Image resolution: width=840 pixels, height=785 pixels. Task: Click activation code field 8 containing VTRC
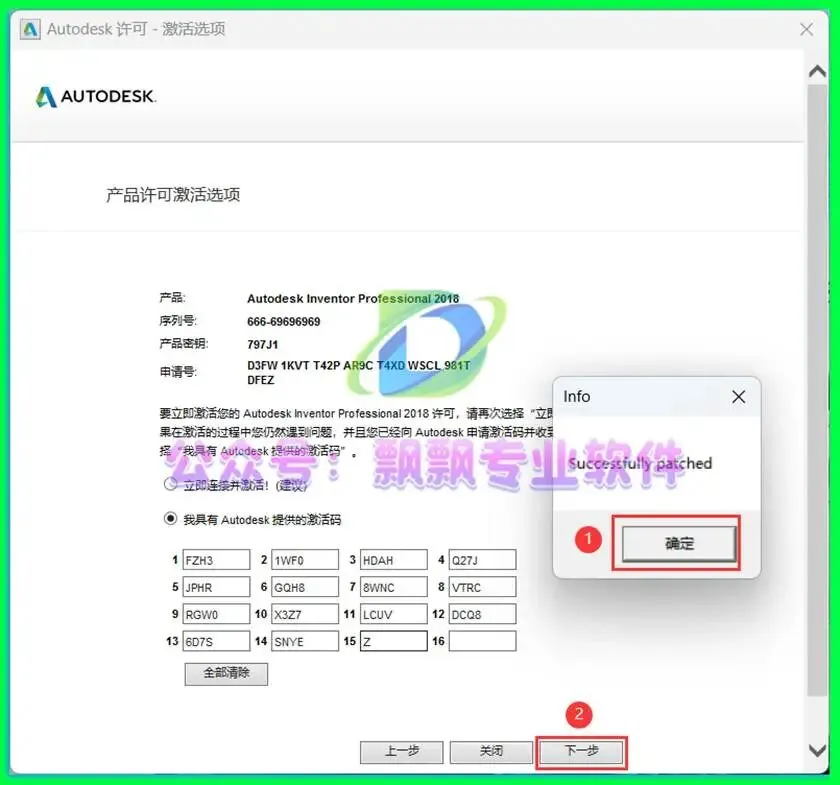point(483,587)
